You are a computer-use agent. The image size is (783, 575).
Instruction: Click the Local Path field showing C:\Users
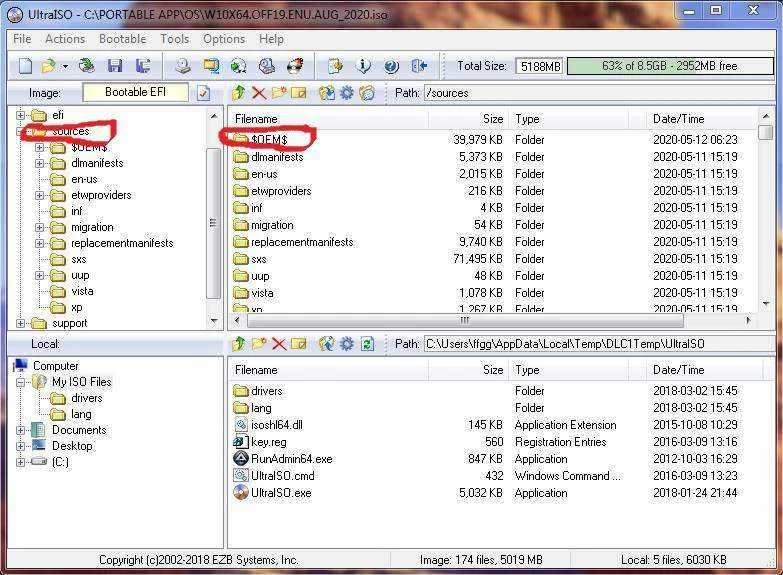pos(598,344)
